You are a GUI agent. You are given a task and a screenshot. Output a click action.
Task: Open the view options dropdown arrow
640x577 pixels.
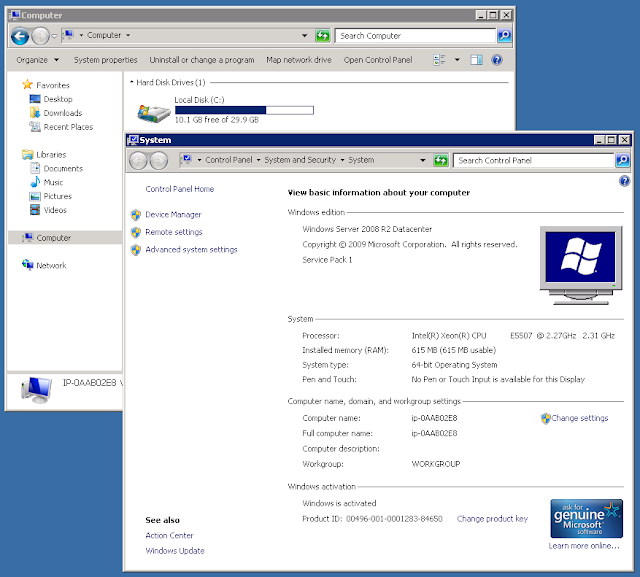[457, 60]
